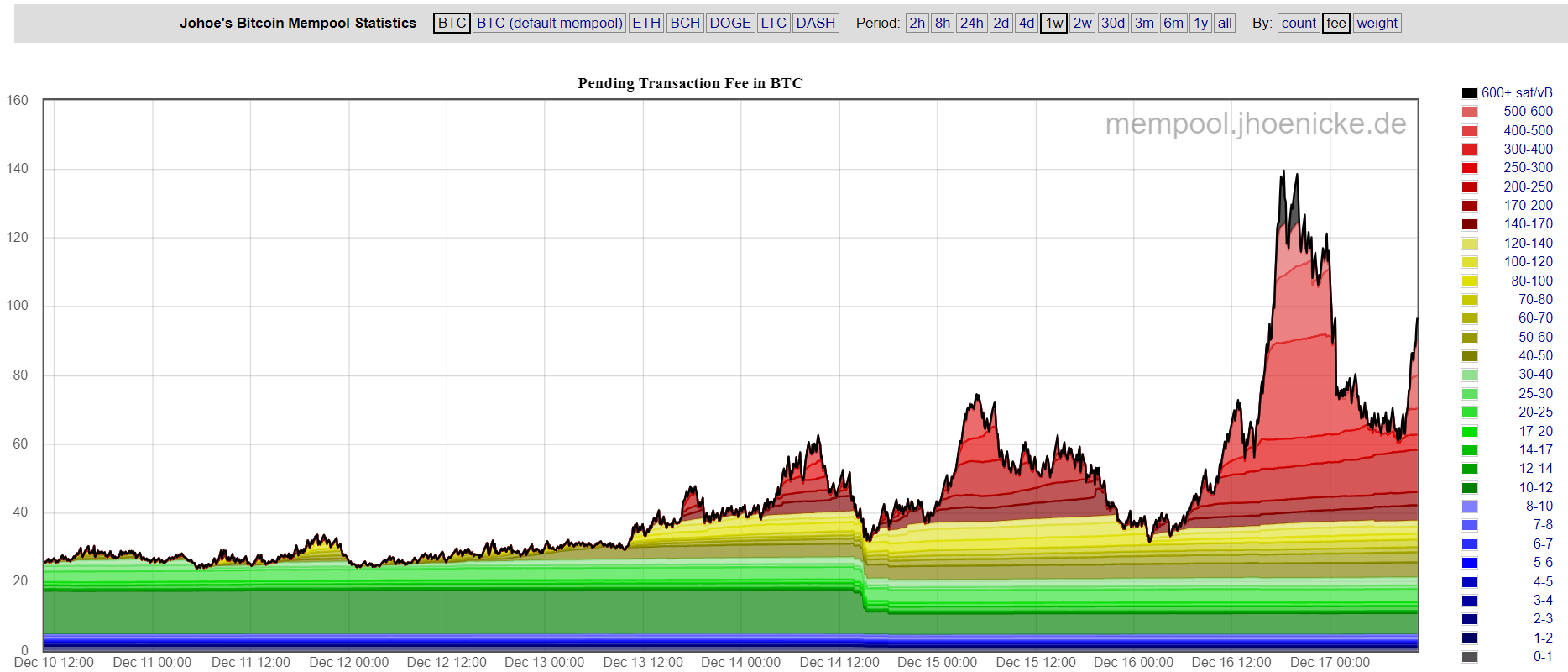Open BTC (default mempool) view

point(550,23)
